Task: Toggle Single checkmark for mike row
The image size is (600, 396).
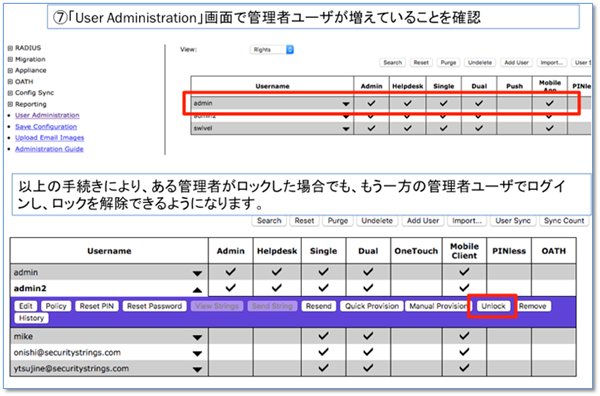Action: point(323,336)
